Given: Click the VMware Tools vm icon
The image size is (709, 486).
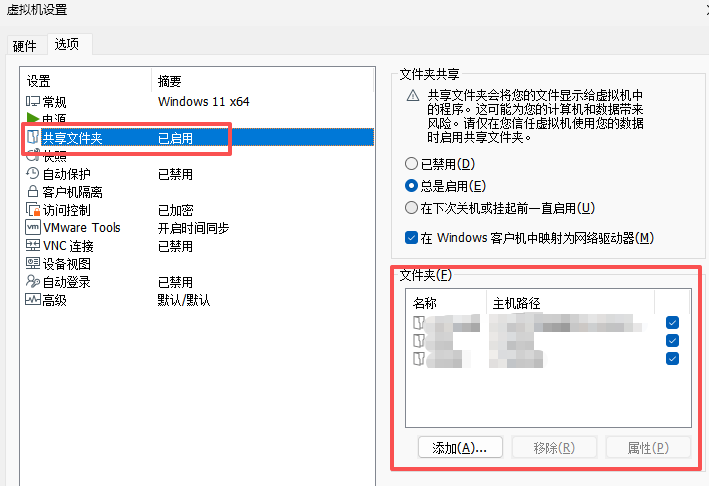Looking at the screenshot, I should [33, 227].
